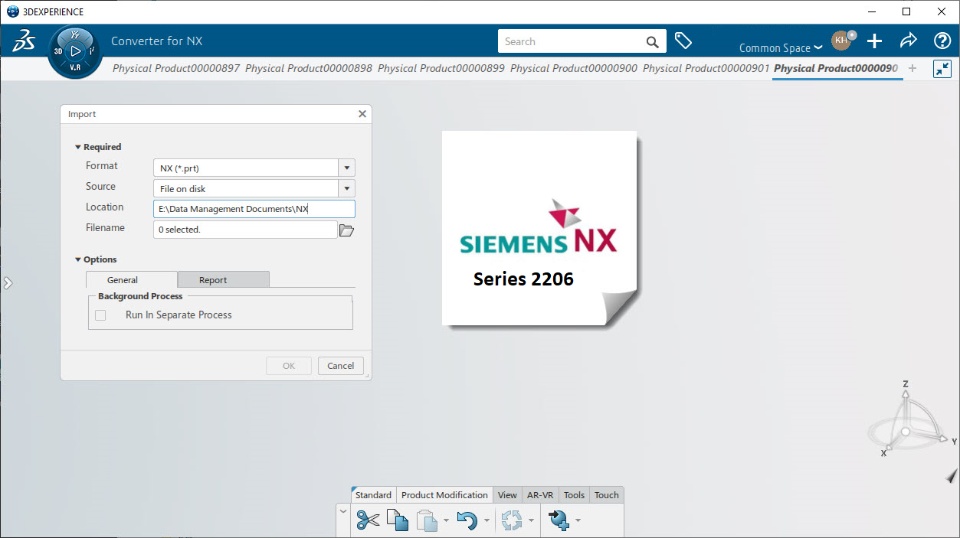Select the Product Modification tab
The height and width of the screenshot is (538, 960).
pyautogui.click(x=444, y=495)
